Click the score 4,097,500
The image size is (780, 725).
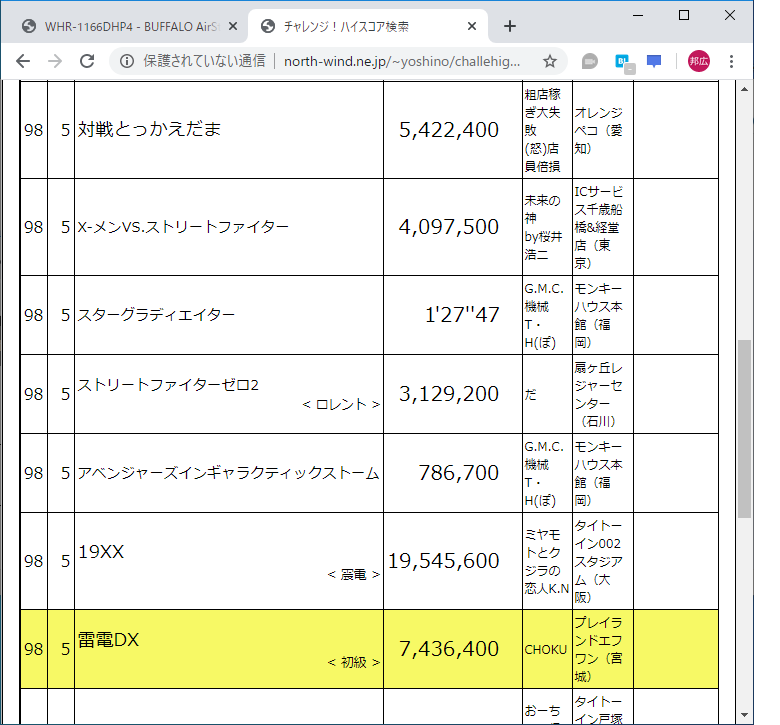click(x=449, y=227)
